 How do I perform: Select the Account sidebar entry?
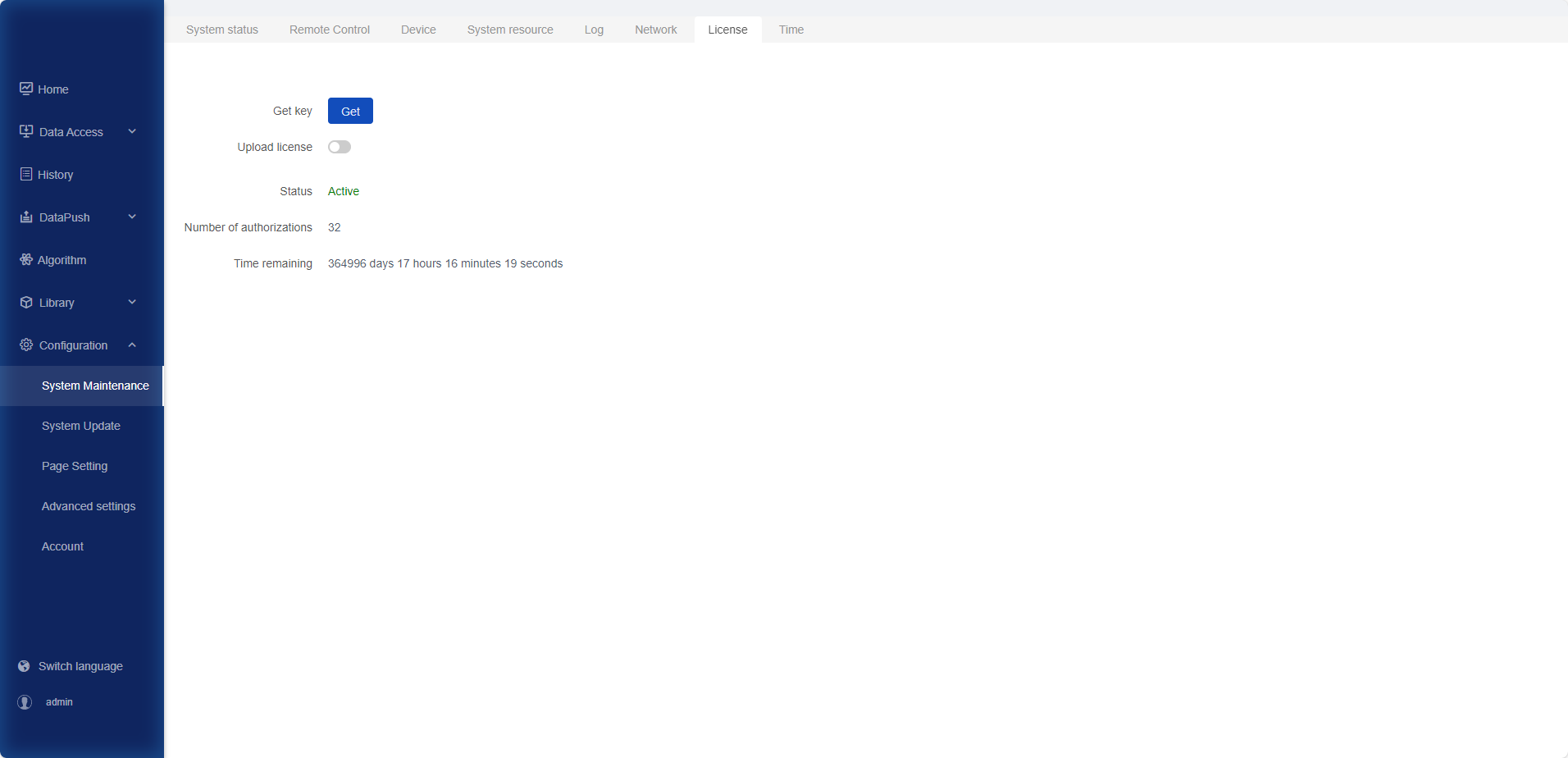pos(62,546)
